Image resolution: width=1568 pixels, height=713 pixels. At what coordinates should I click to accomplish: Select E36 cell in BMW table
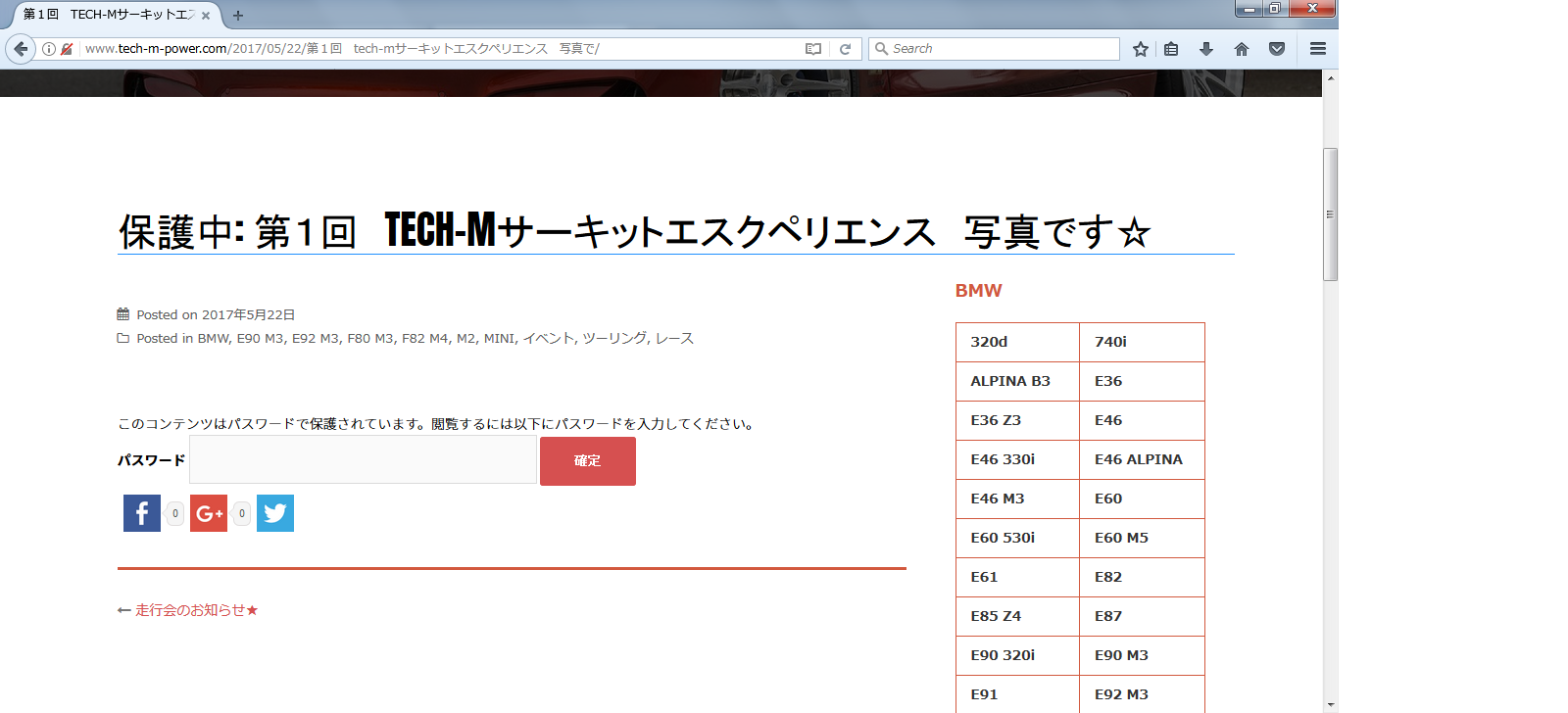[x=1108, y=381]
